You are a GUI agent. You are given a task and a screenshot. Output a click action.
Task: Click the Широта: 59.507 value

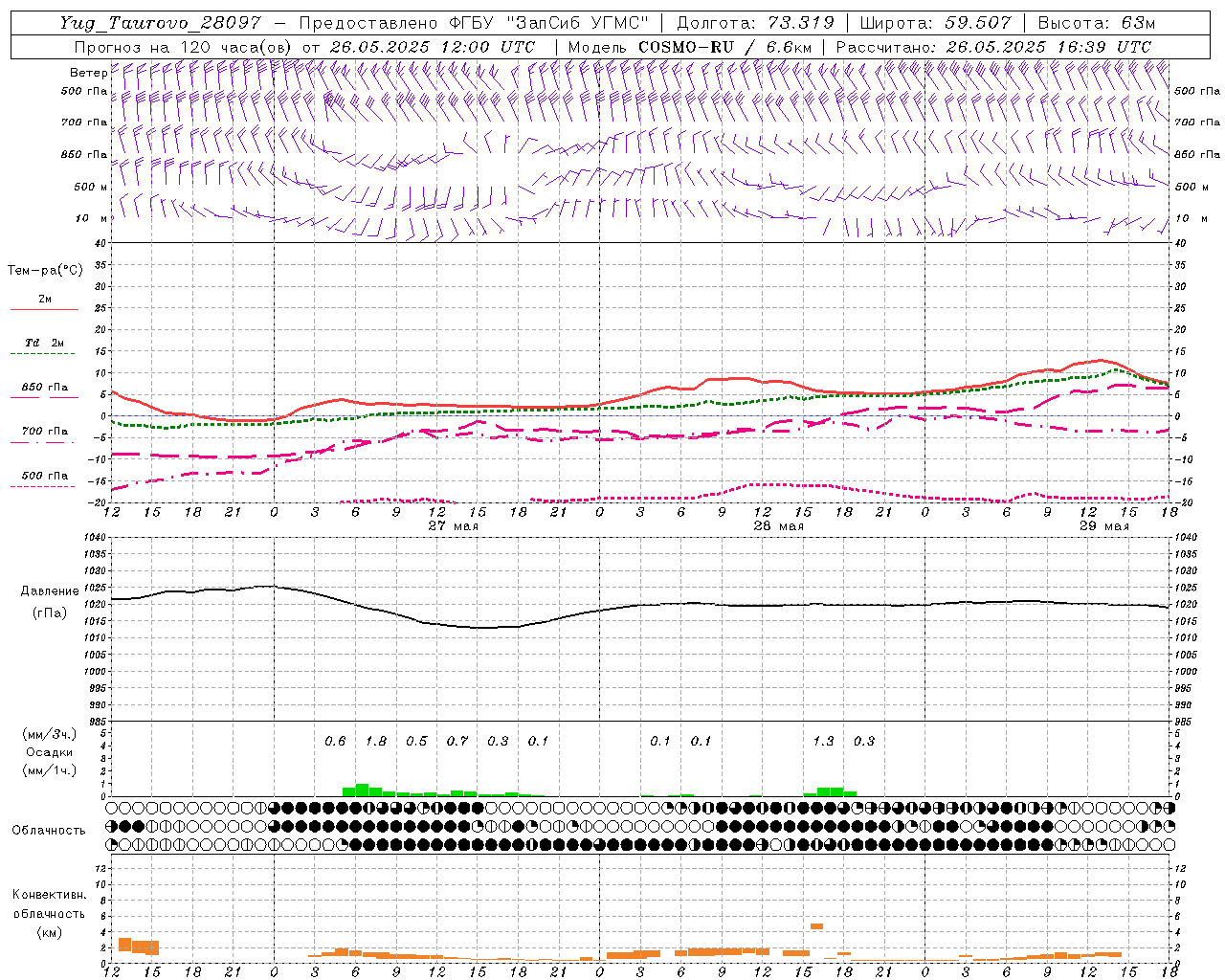934,23
